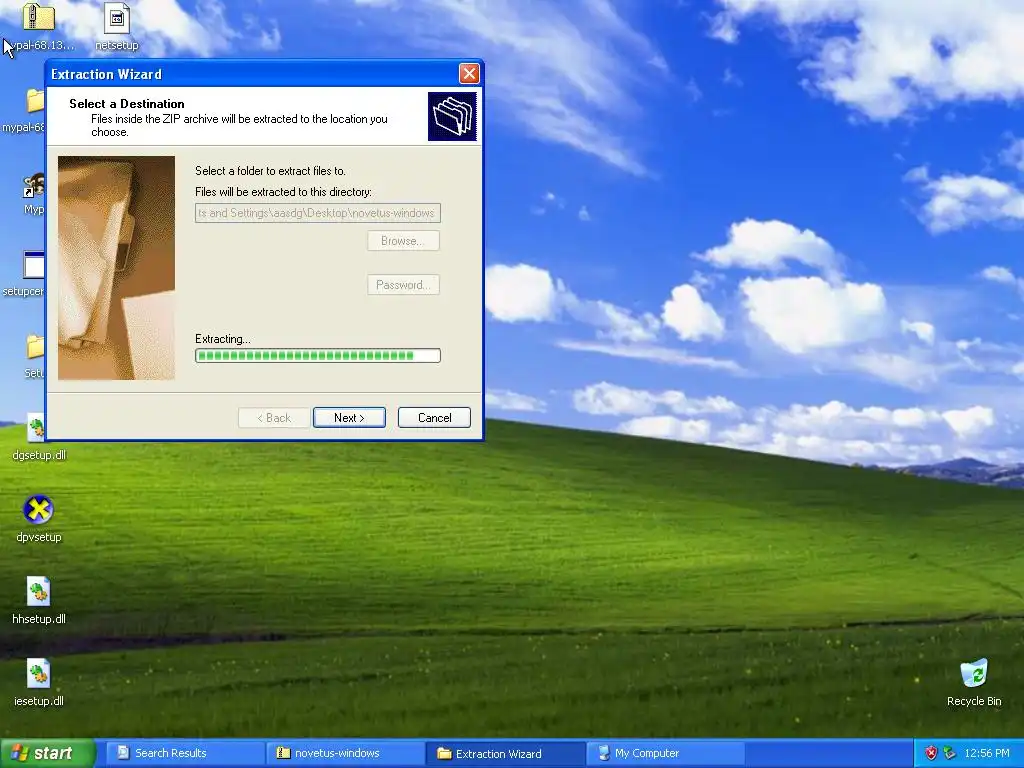This screenshot has height=768, width=1024.
Task: Click the Password... button
Action: (403, 285)
